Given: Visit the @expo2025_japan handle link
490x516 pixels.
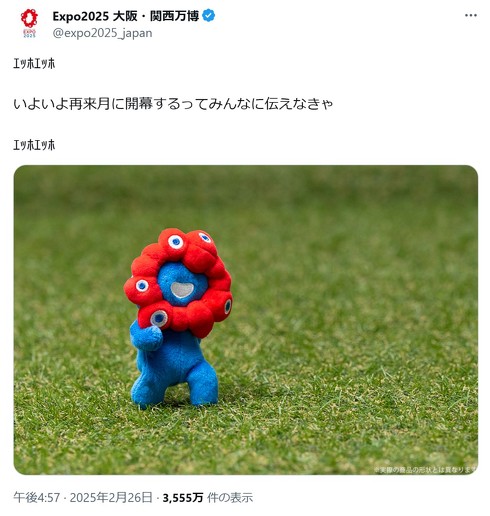Looking at the screenshot, I should pyautogui.click(x=102, y=33).
